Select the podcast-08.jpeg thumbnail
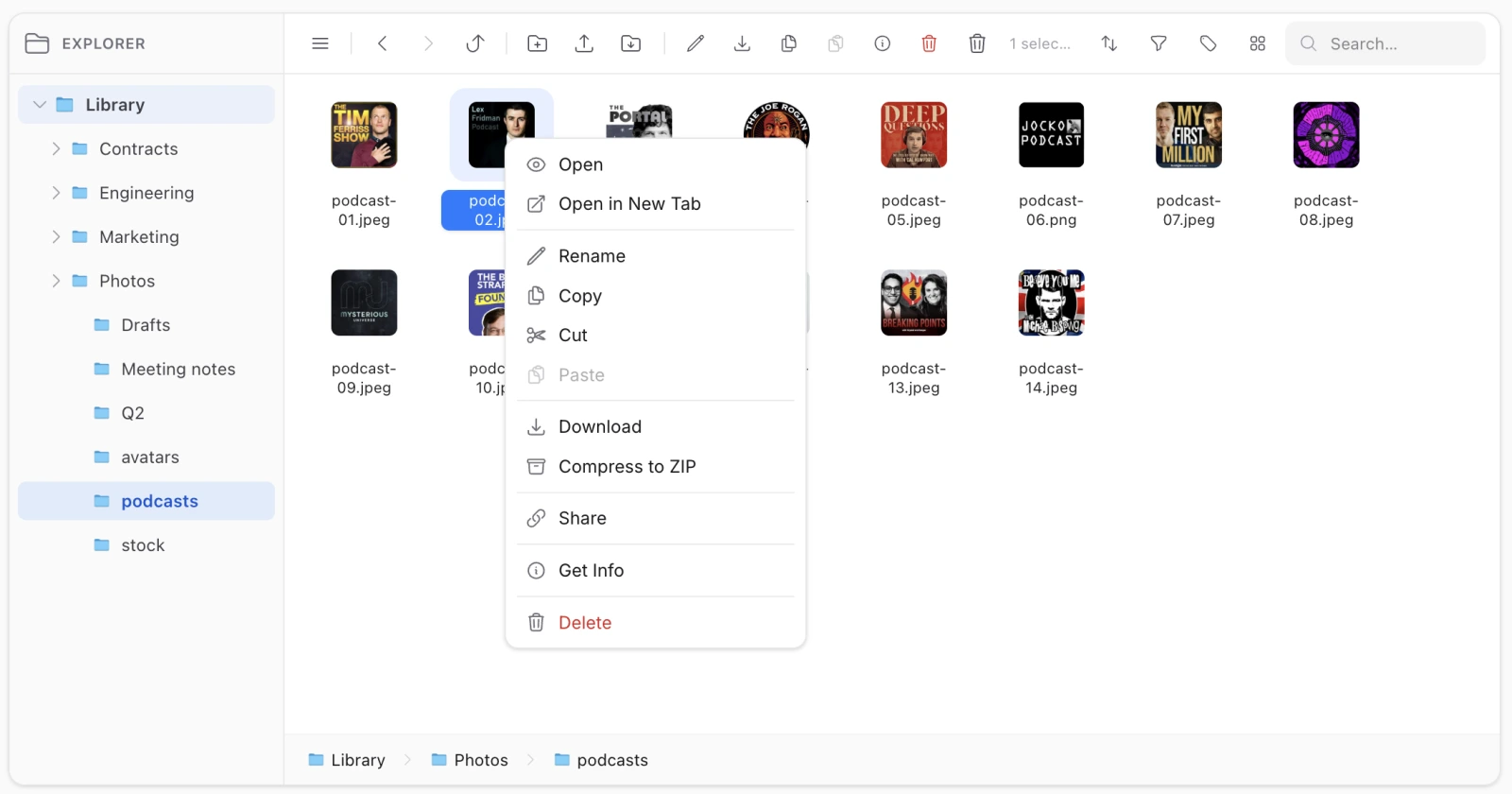The height and width of the screenshot is (794, 1512). pos(1326,135)
